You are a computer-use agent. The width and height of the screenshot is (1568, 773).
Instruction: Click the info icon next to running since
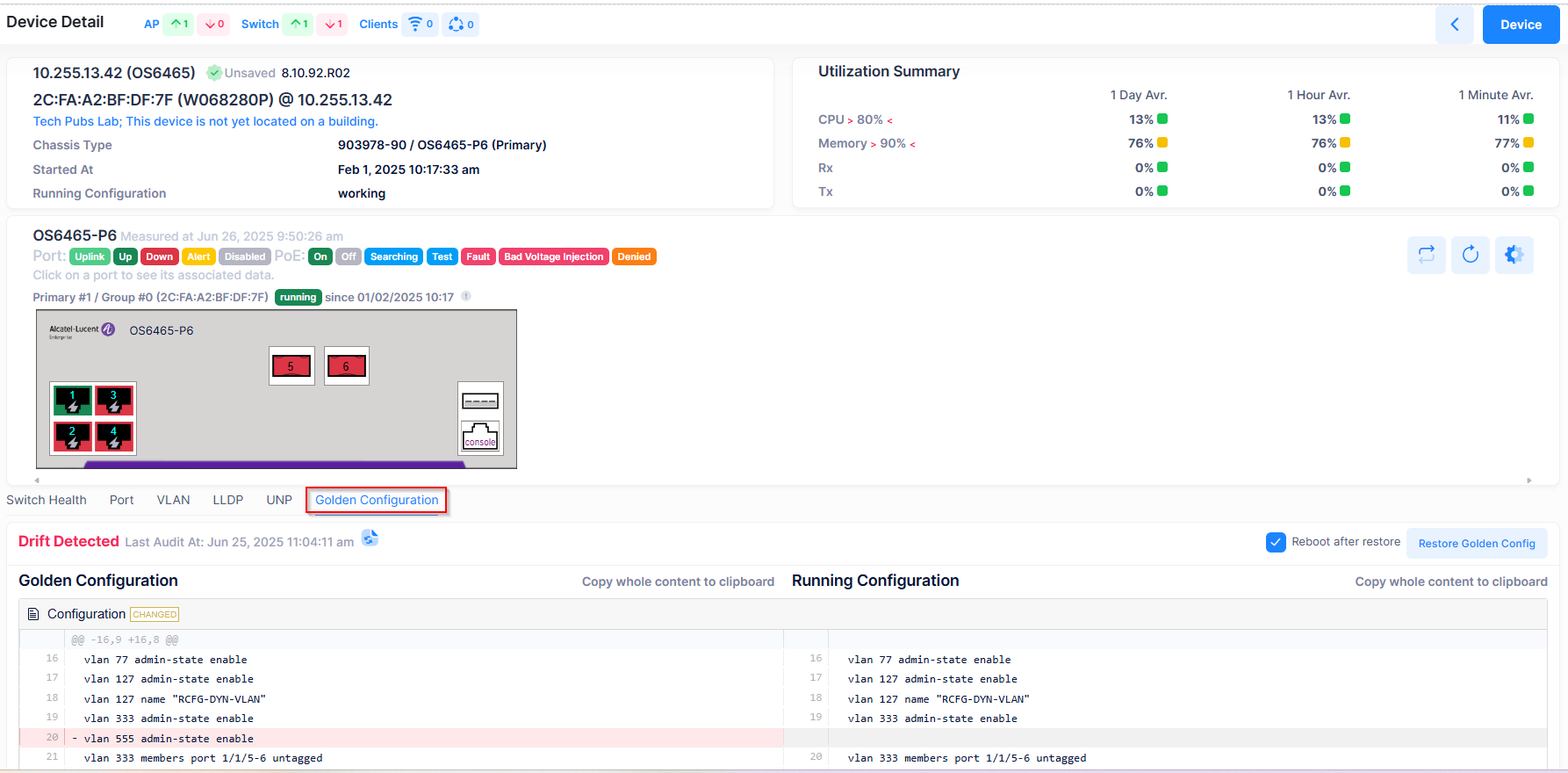click(466, 297)
